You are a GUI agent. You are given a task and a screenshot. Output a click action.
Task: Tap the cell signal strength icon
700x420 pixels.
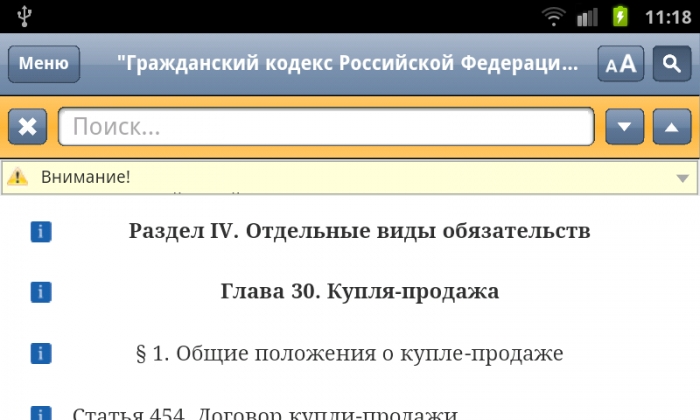[587, 17]
